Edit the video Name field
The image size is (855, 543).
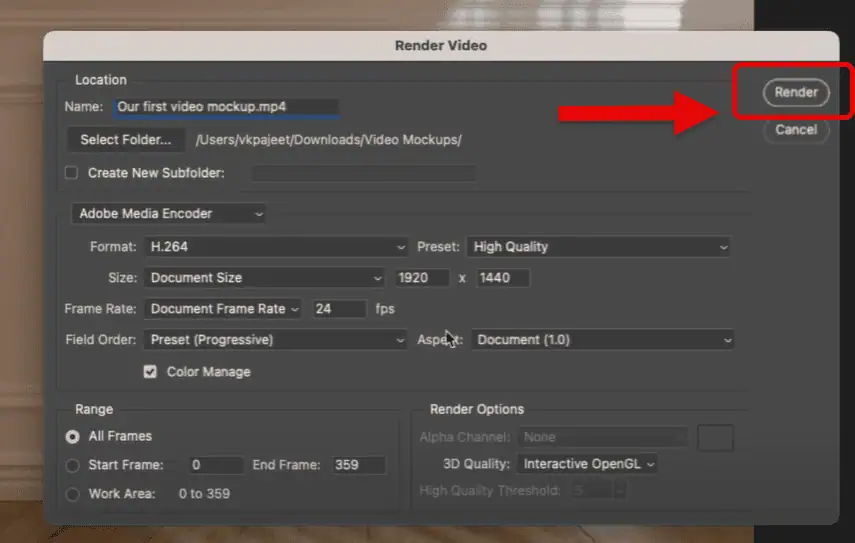225,107
